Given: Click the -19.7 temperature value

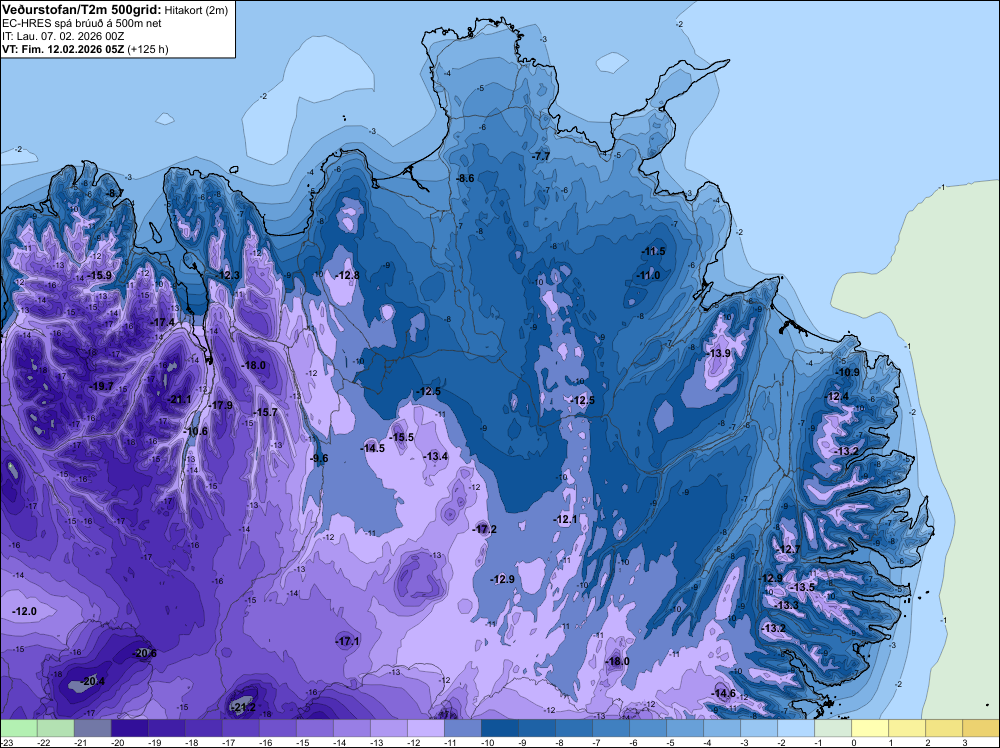Looking at the screenshot, I should pyautogui.click(x=101, y=386).
